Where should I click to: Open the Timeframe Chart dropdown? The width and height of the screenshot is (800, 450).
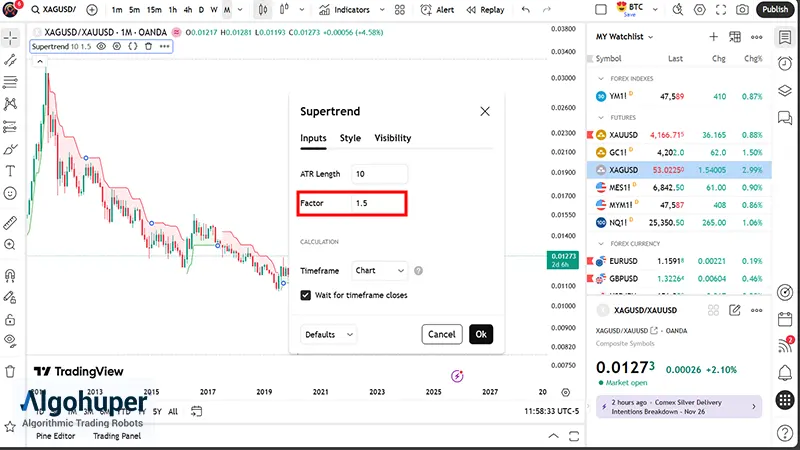click(x=380, y=270)
